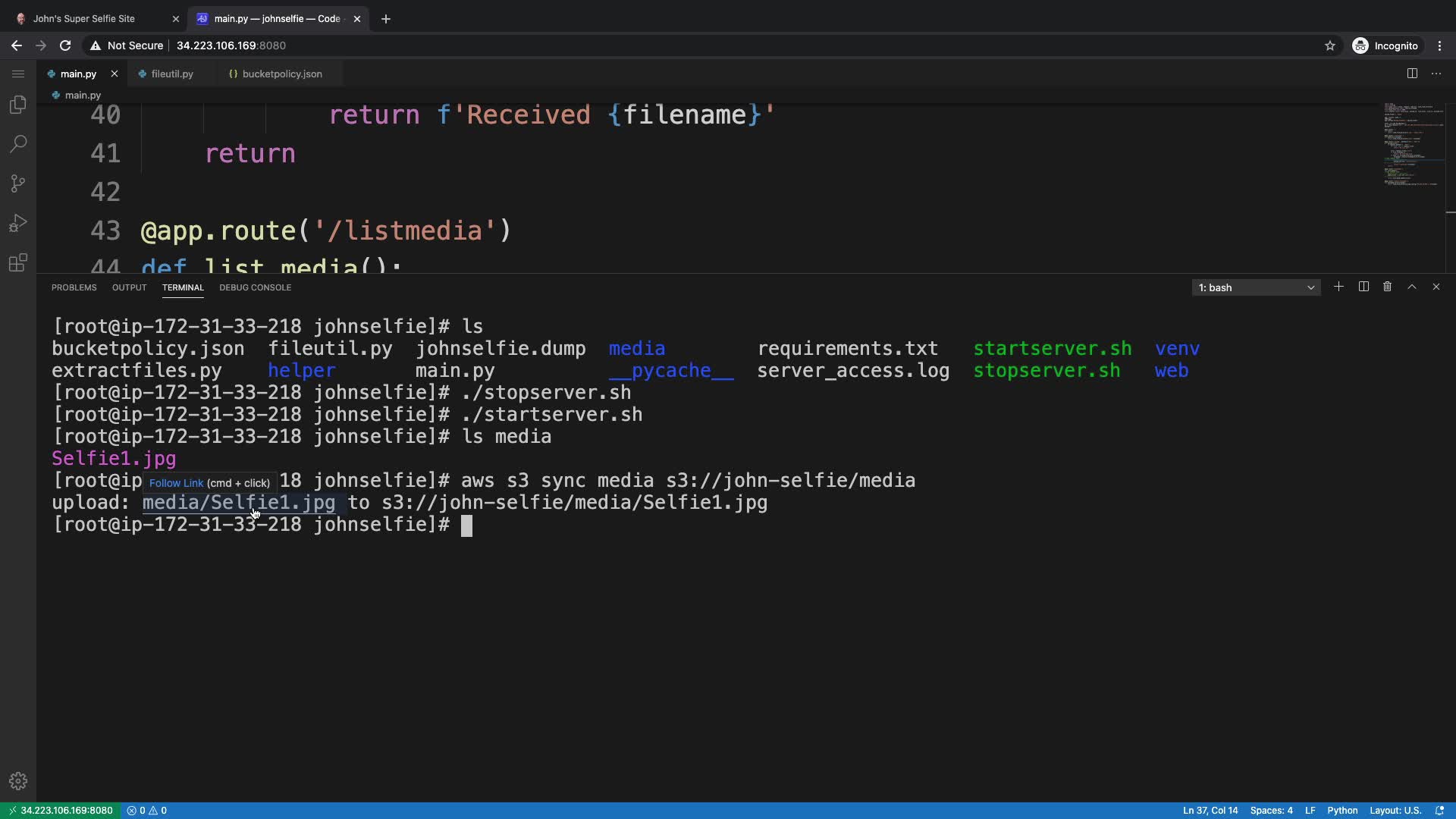Create a new terminal with plus icon
The height and width of the screenshot is (819, 1456).
coord(1338,287)
